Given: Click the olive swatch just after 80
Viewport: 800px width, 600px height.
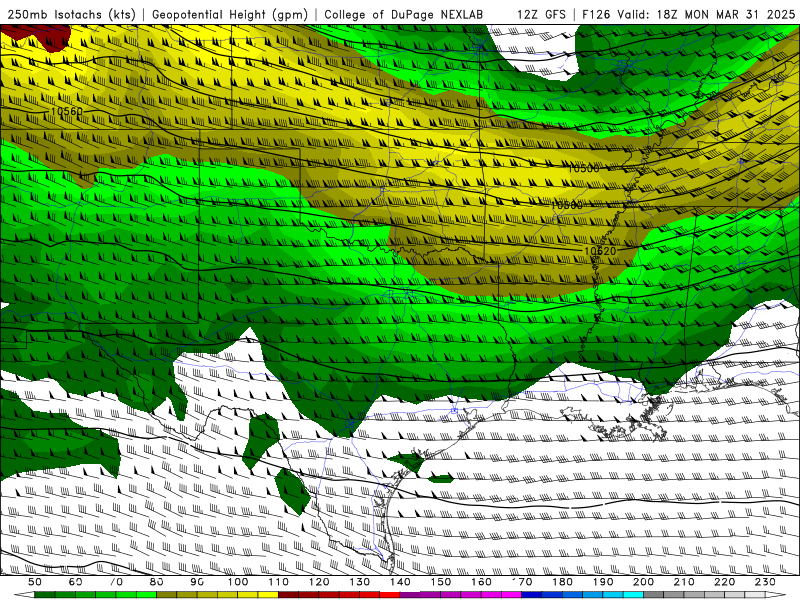Looking at the screenshot, I should click(x=167, y=595).
